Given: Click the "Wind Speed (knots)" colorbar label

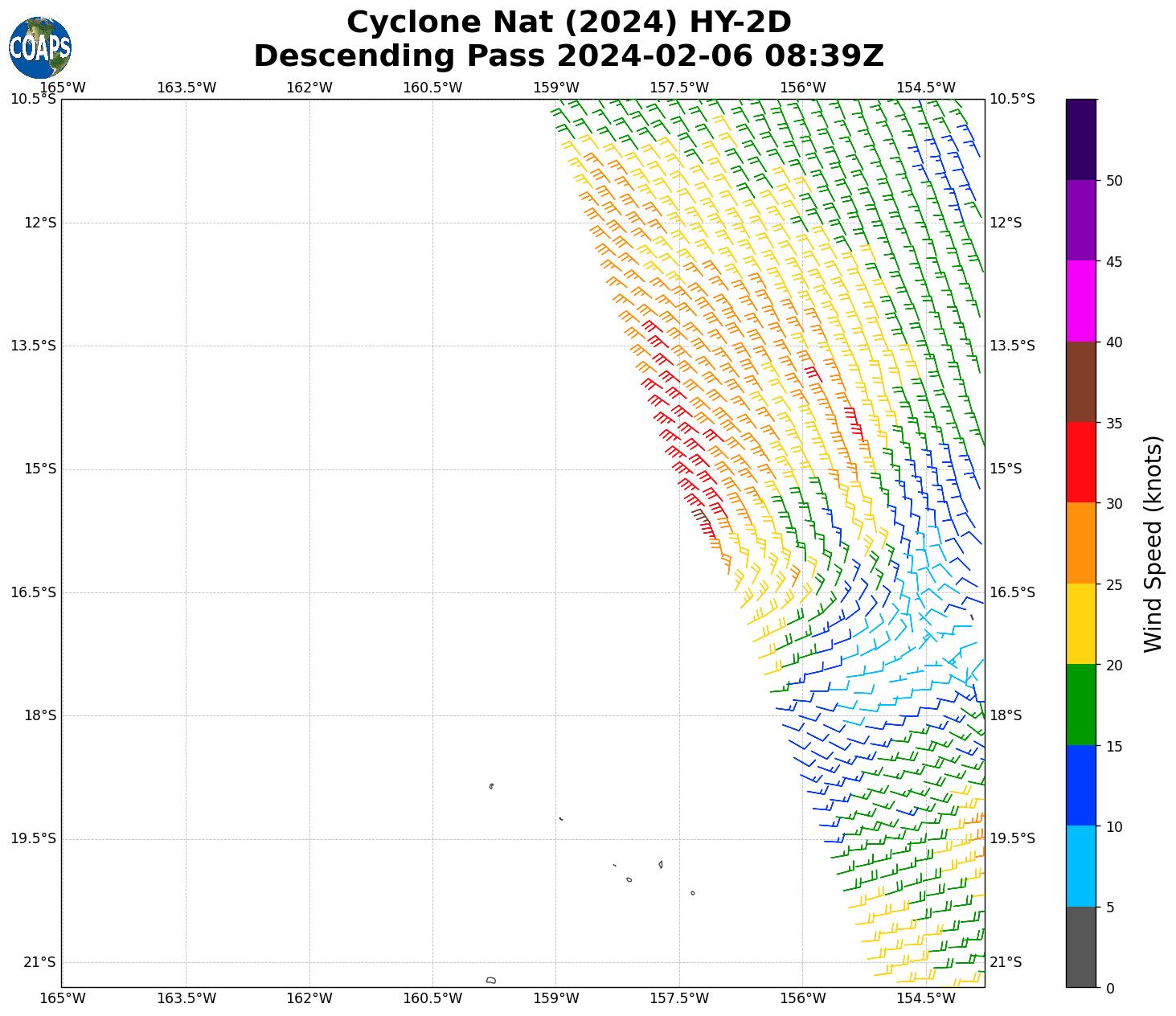Looking at the screenshot, I should point(1153,543).
